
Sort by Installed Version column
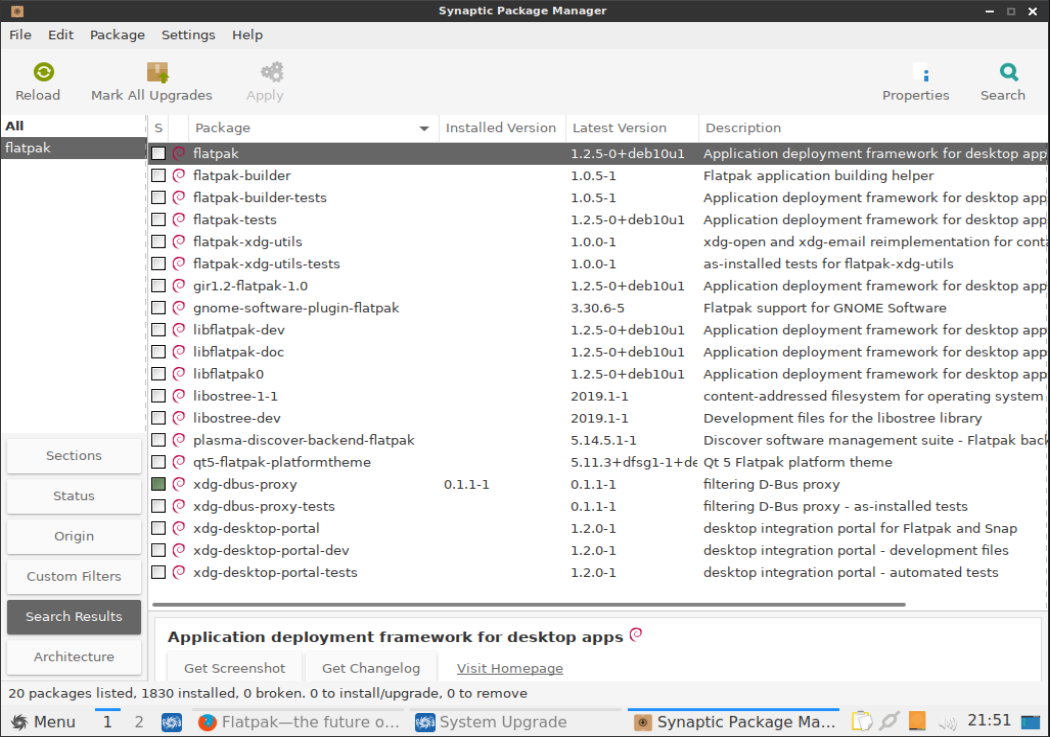(501, 128)
